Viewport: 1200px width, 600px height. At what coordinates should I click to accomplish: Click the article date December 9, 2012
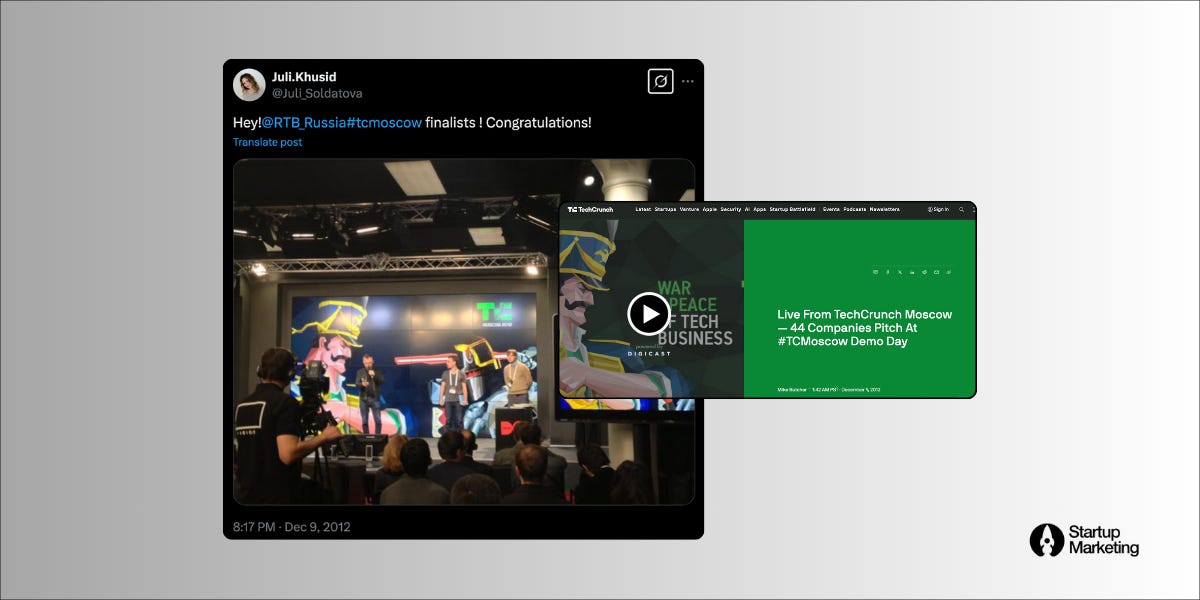[861, 389]
